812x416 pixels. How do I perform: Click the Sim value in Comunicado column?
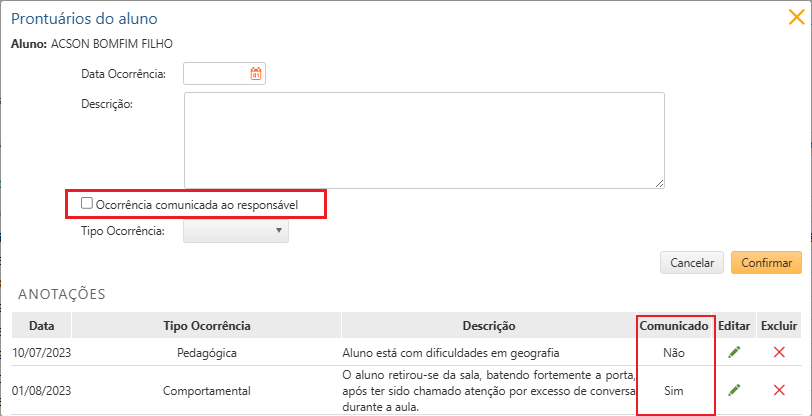coord(674,390)
